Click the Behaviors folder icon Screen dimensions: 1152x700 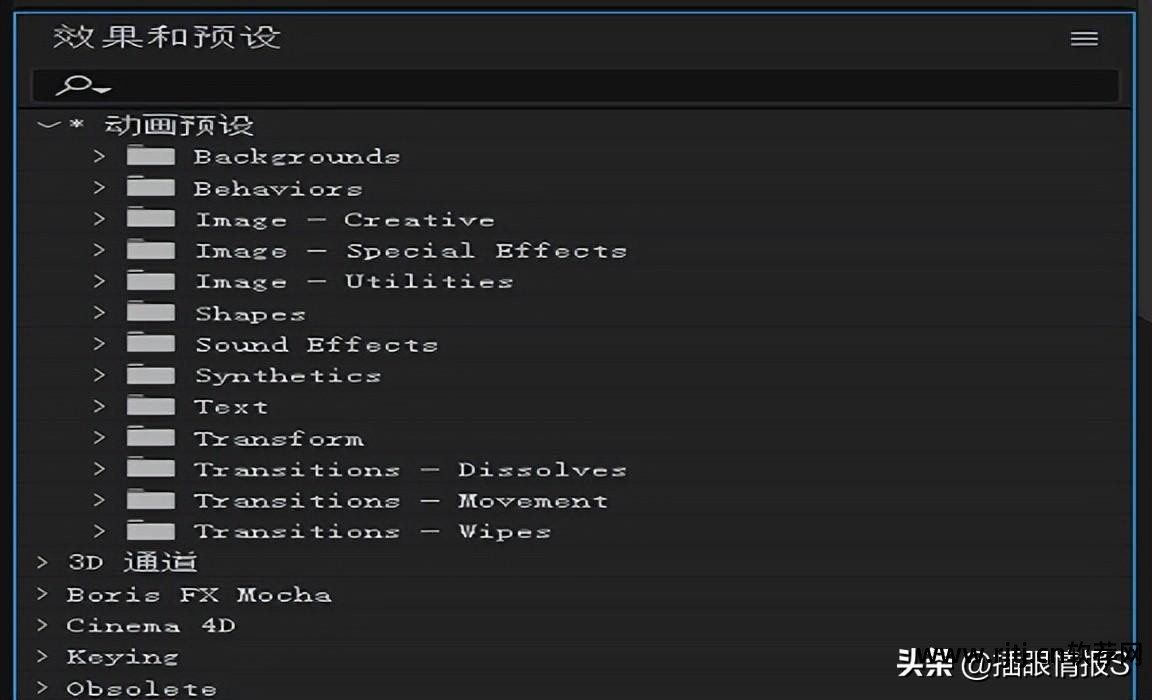(x=151, y=187)
